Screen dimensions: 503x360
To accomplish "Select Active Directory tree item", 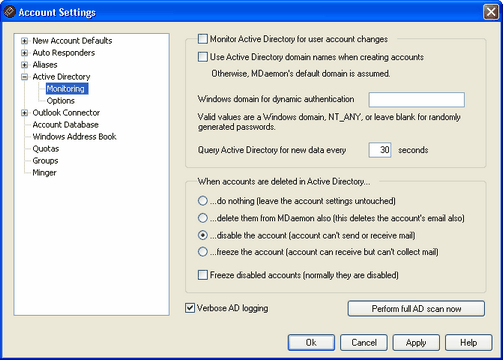I will 61,77.
